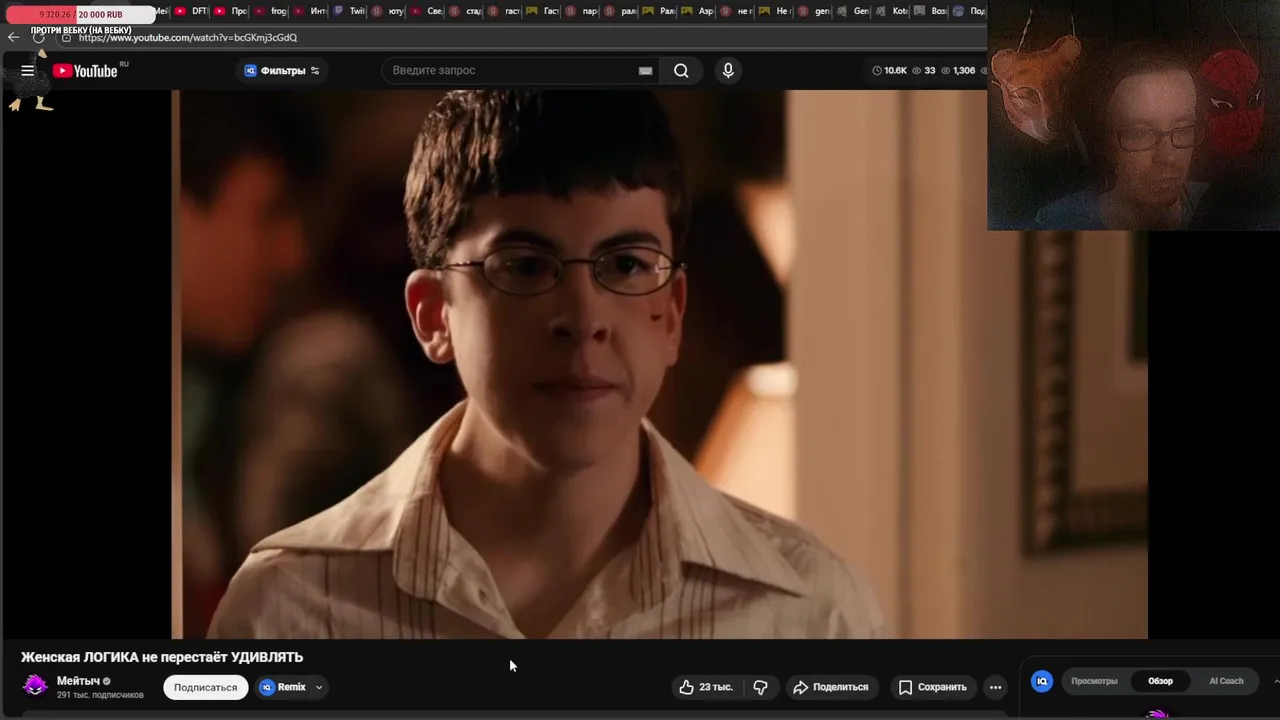Screen dimensions: 1280x720
Task: Share the video via Поделиться
Action: 830,687
